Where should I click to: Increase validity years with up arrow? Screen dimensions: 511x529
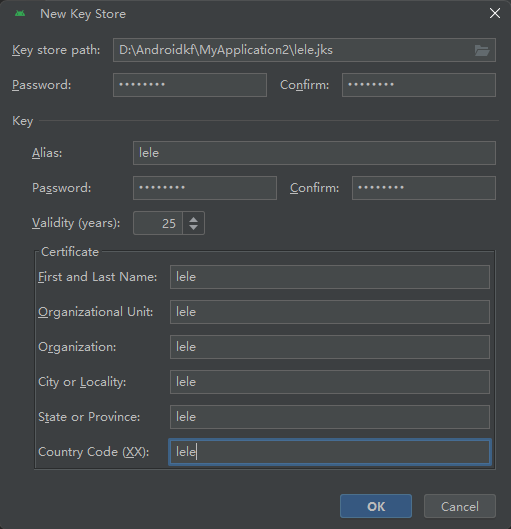(x=193, y=219)
